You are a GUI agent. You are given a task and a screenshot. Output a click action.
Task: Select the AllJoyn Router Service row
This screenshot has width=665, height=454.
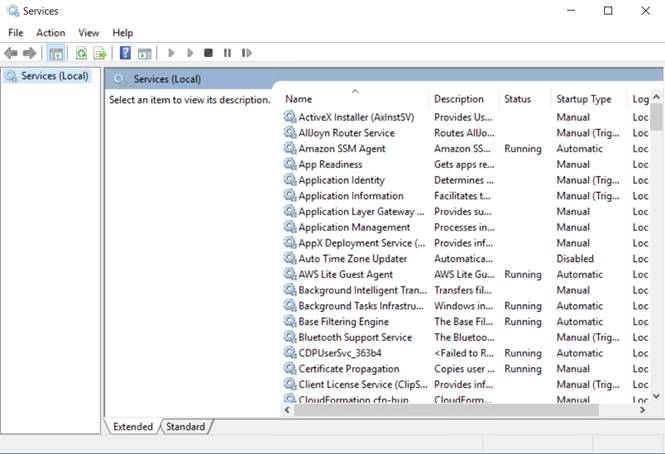[466, 133]
